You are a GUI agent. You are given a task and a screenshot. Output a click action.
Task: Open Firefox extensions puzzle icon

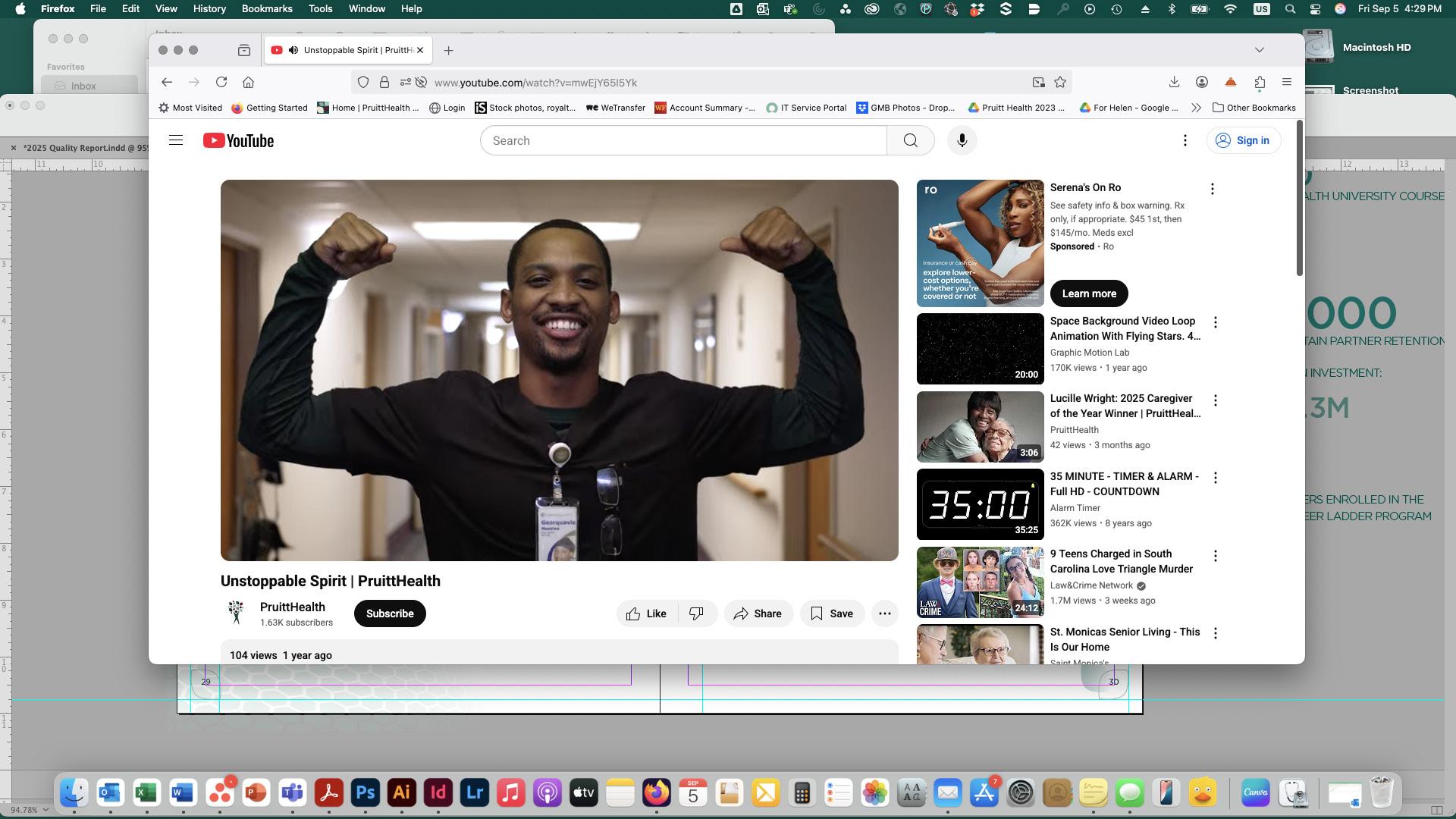(x=1260, y=82)
